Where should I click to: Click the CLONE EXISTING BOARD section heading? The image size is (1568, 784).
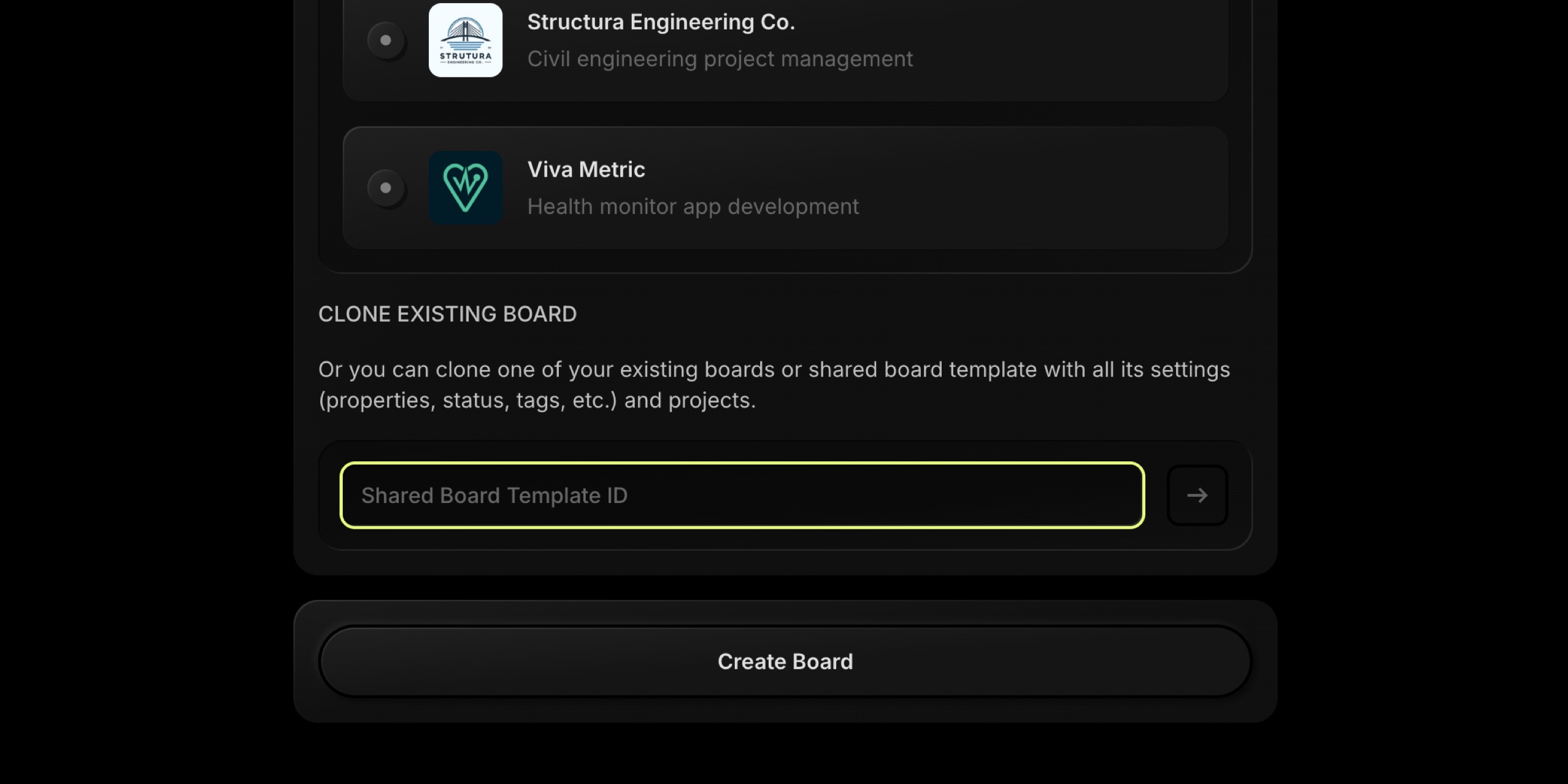pos(447,313)
